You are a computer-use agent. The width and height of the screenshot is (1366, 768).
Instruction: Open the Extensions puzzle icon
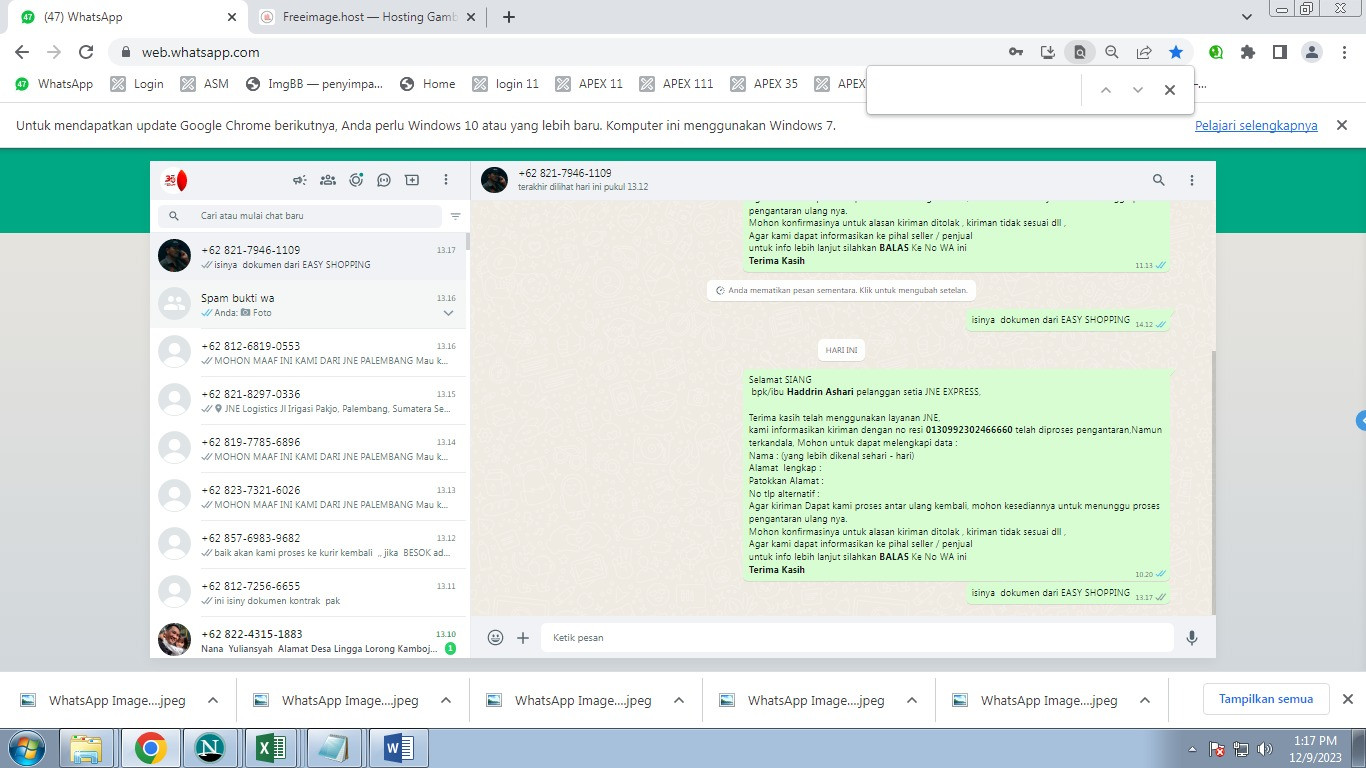tap(1248, 52)
